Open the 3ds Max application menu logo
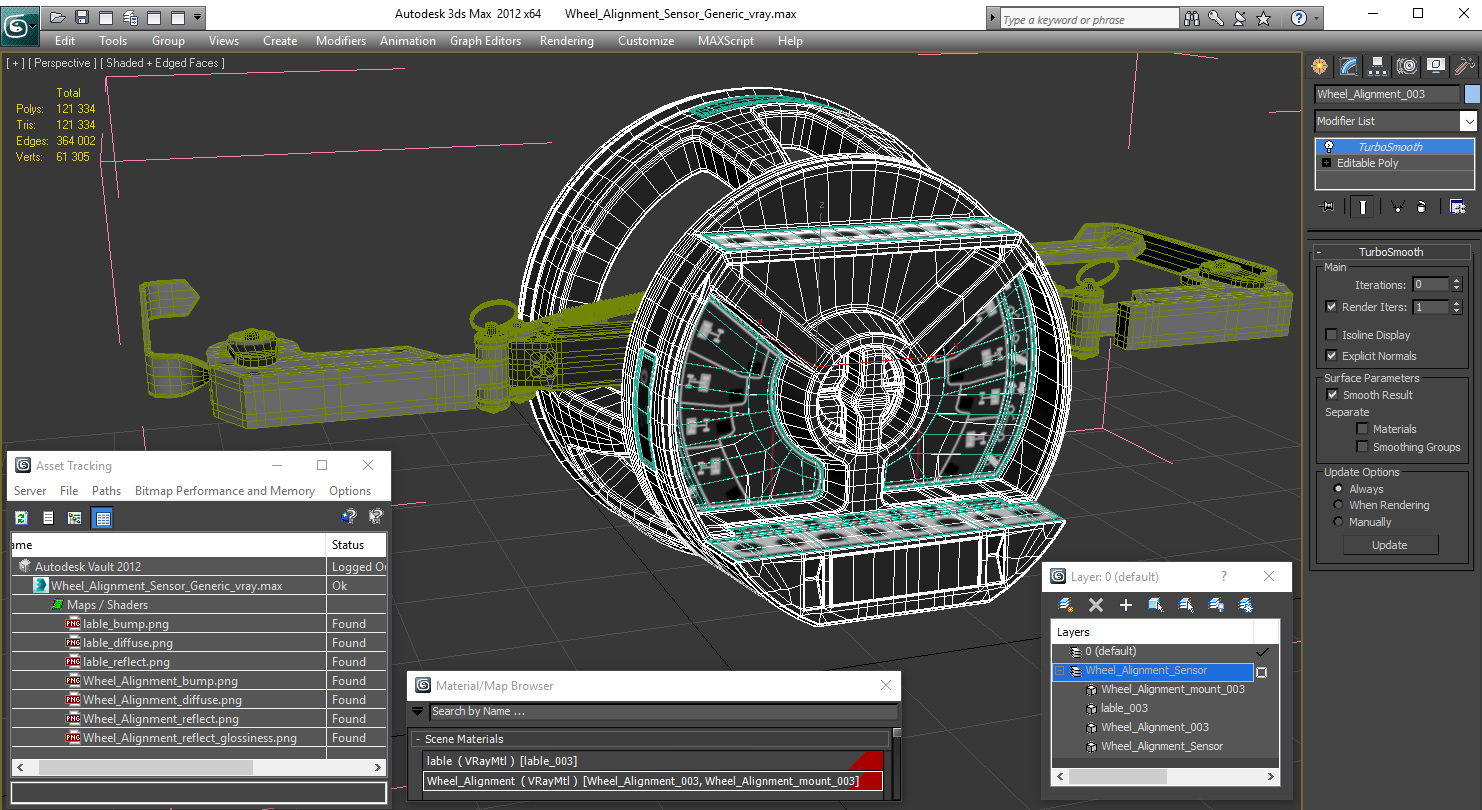The height and width of the screenshot is (810, 1482). 20,25
